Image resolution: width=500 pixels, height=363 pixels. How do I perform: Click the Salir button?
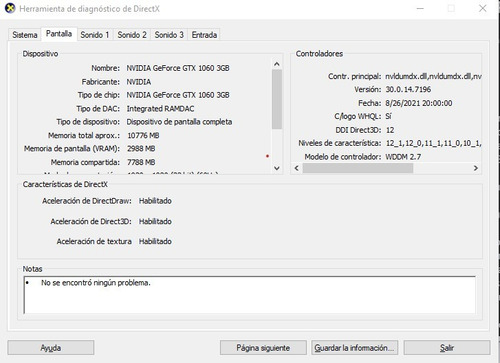[x=447, y=348]
